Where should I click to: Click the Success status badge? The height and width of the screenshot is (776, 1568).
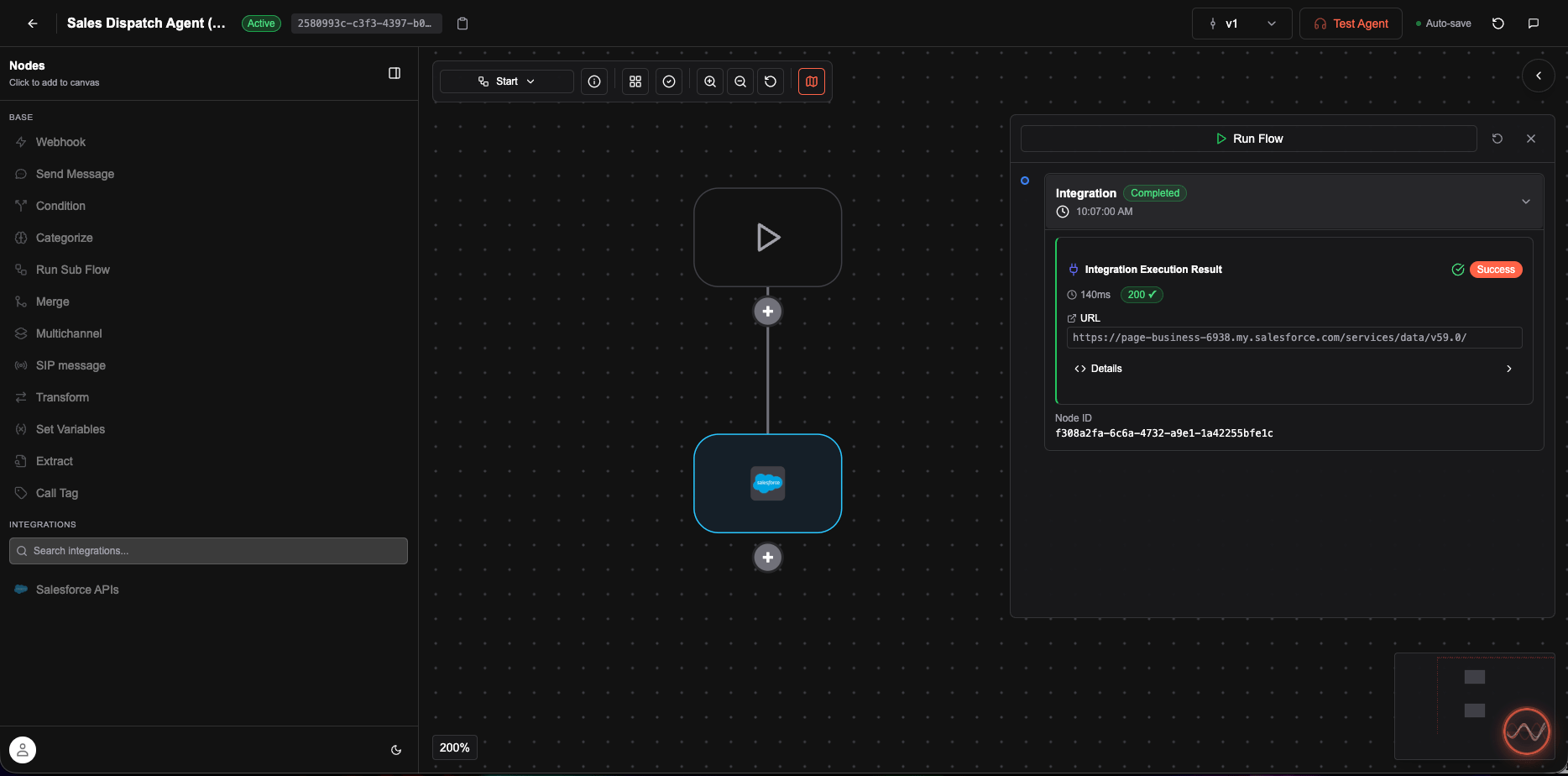[1496, 270]
